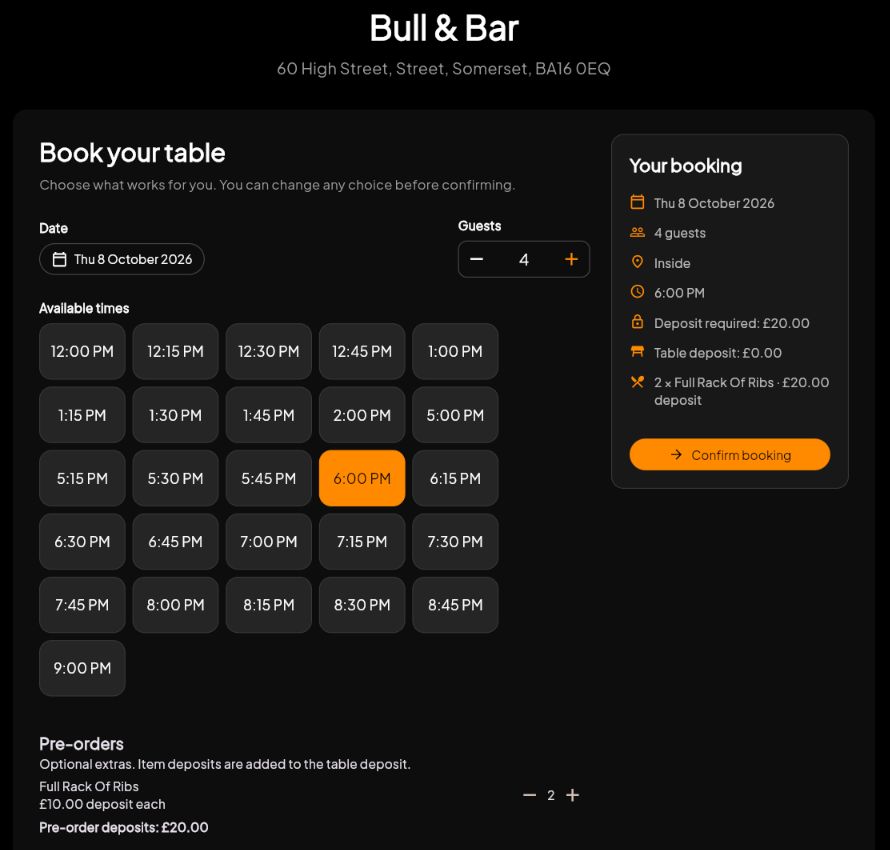Click the cutlery icon beside Full Rack Of Ribs
The height and width of the screenshot is (850, 890).
coord(637,382)
